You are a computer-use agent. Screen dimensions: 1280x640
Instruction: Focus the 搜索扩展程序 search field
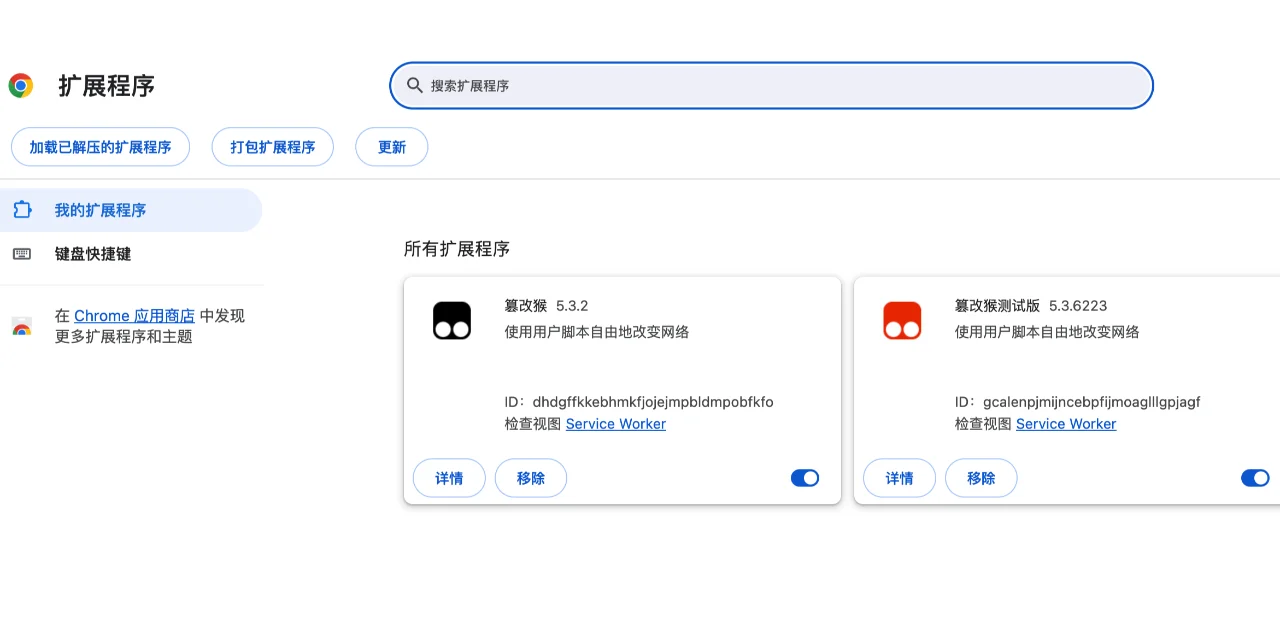tap(771, 86)
